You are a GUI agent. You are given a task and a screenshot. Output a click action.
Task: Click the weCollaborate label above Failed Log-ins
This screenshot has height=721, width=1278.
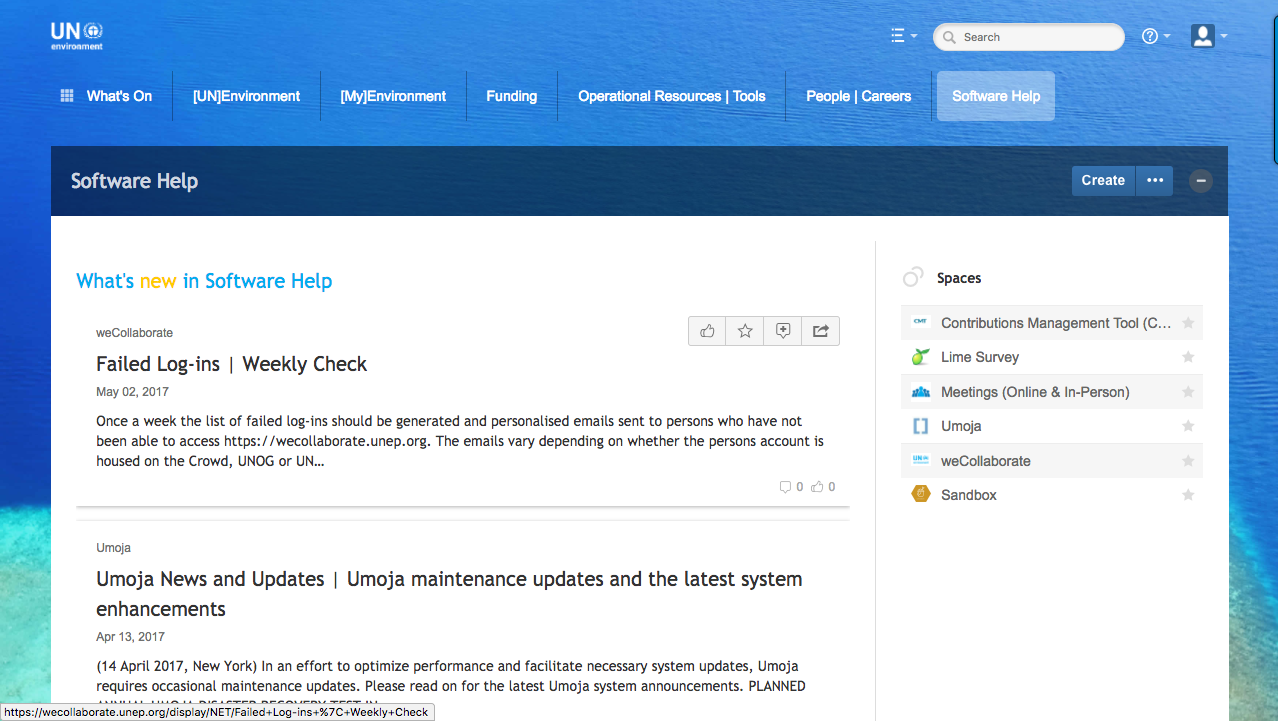pyautogui.click(x=135, y=333)
